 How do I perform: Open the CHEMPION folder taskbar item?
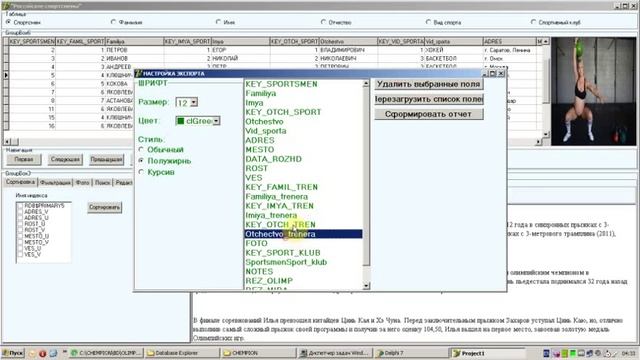click(258, 353)
